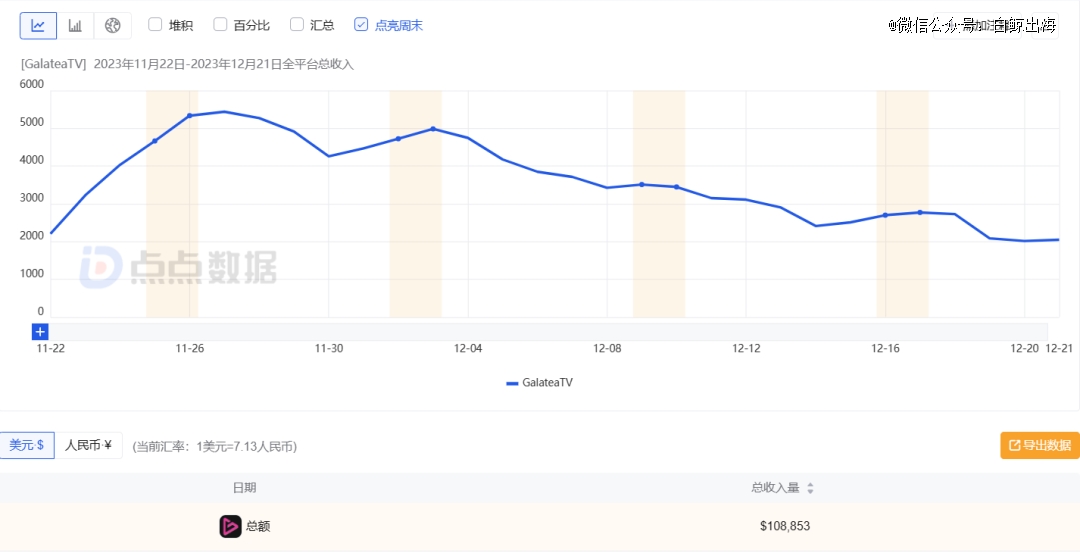Click the 6000 y-axis label

(x=32, y=85)
